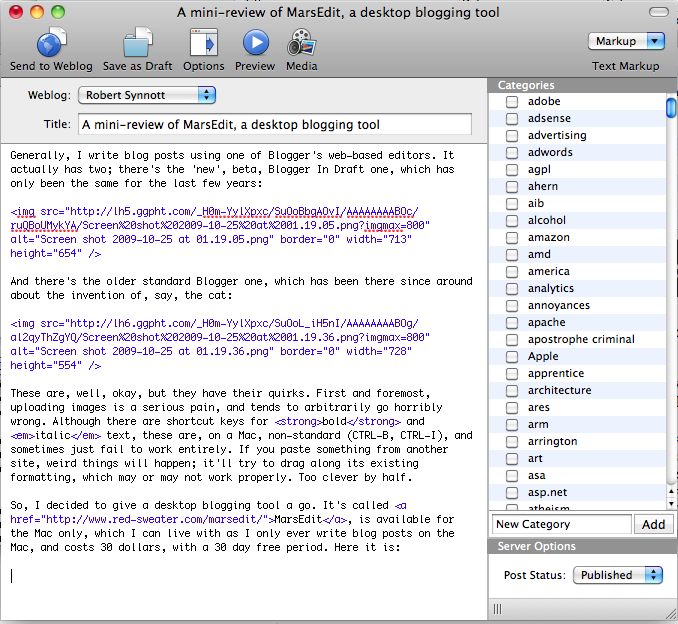Toggle the annoyances category checkbox

click(x=512, y=306)
